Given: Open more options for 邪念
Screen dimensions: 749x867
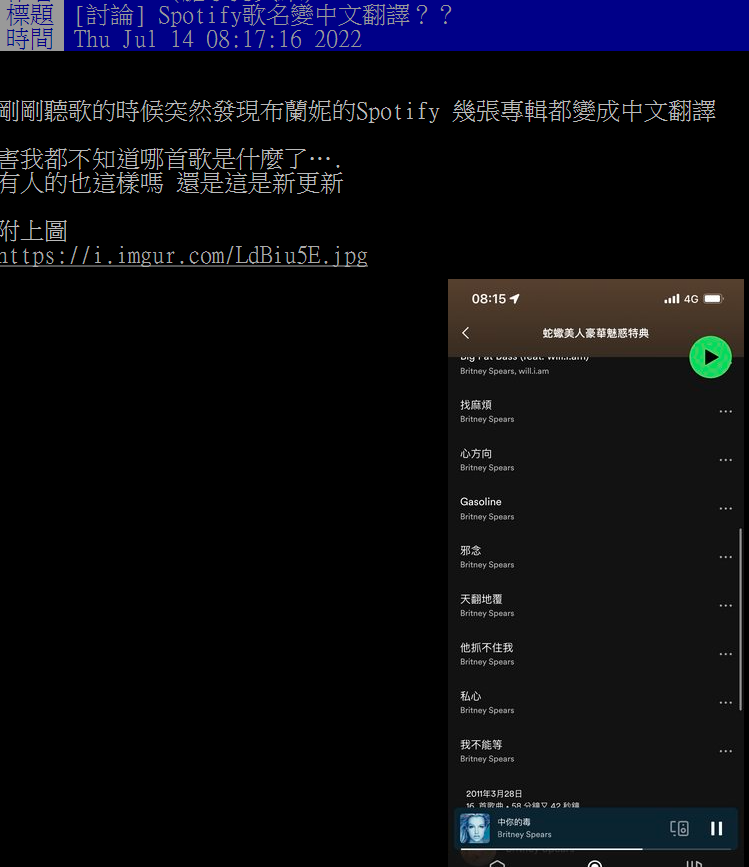Looking at the screenshot, I should point(725,557).
